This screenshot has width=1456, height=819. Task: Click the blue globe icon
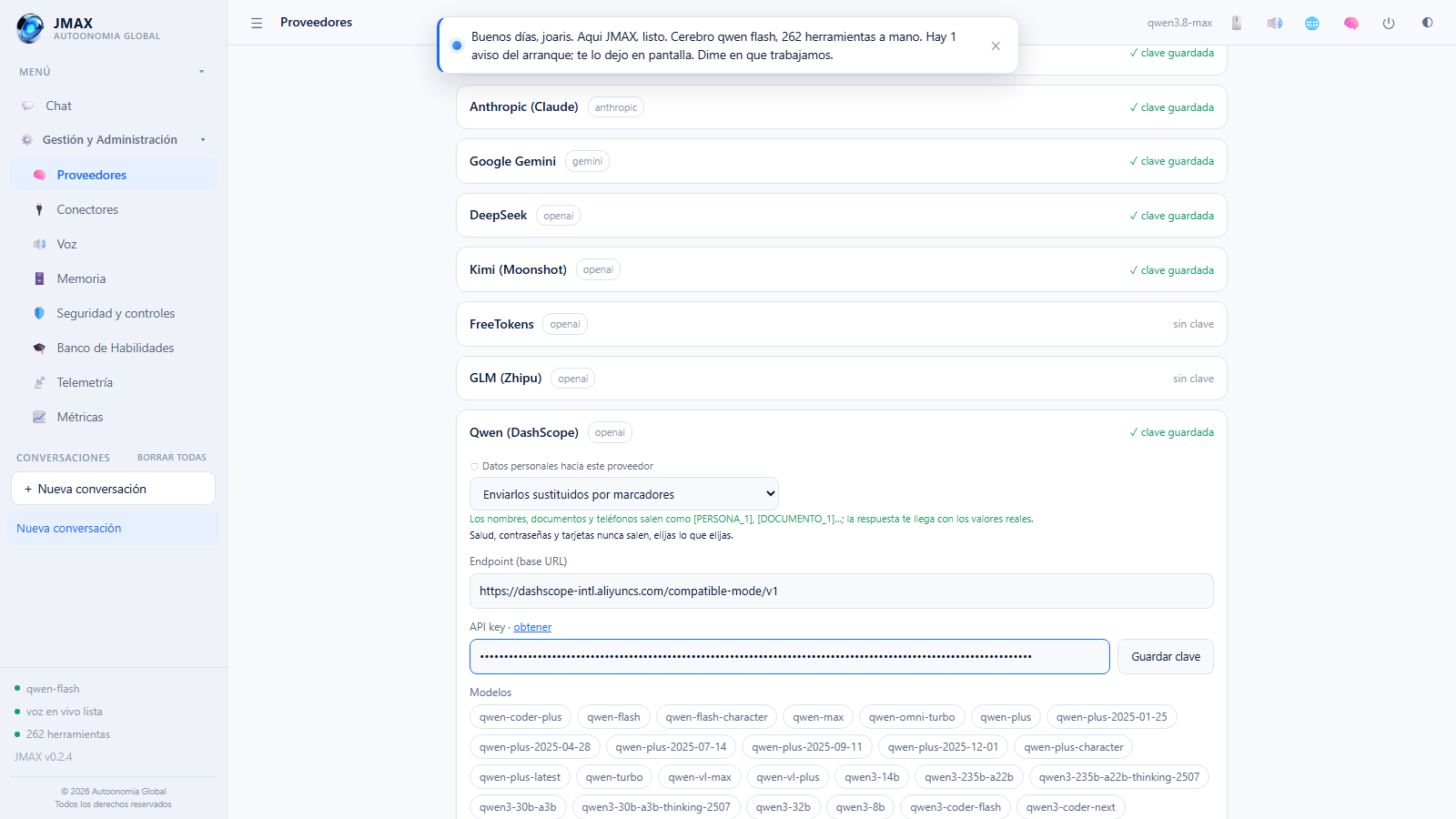pos(1312,23)
